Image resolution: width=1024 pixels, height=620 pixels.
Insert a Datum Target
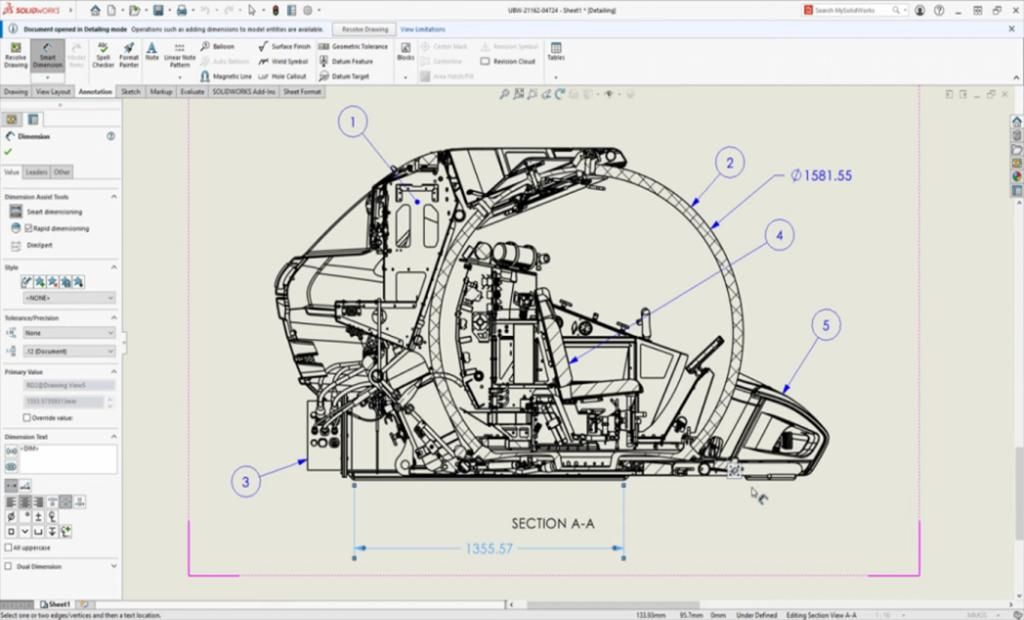[x=344, y=76]
